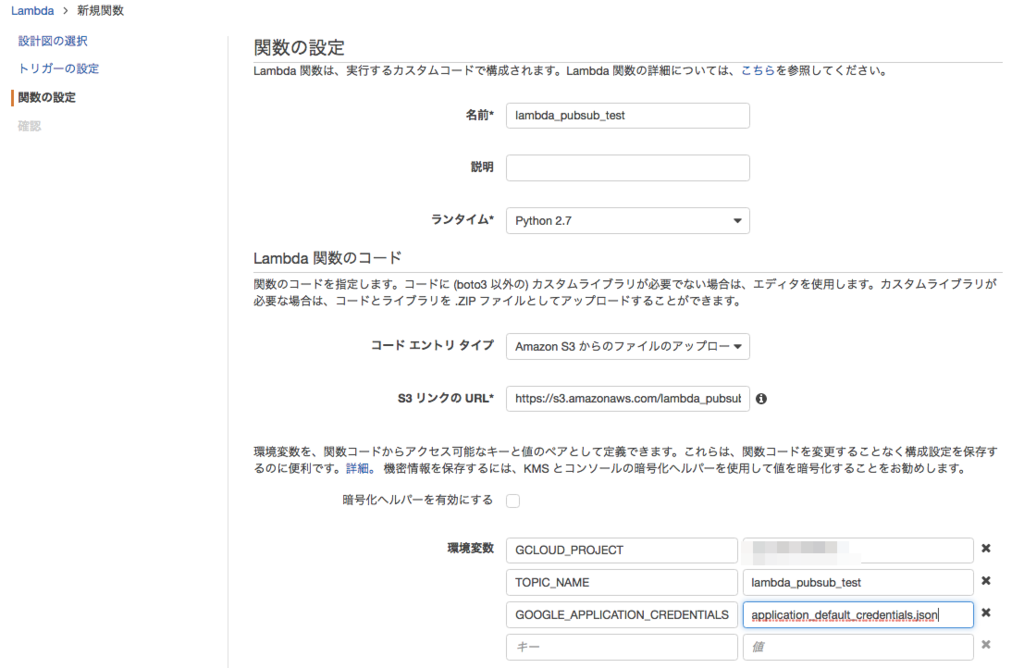The image size is (1024, 668).
Task: Remove the GCLOUD_PROJECT variable row
Action: tap(986, 549)
